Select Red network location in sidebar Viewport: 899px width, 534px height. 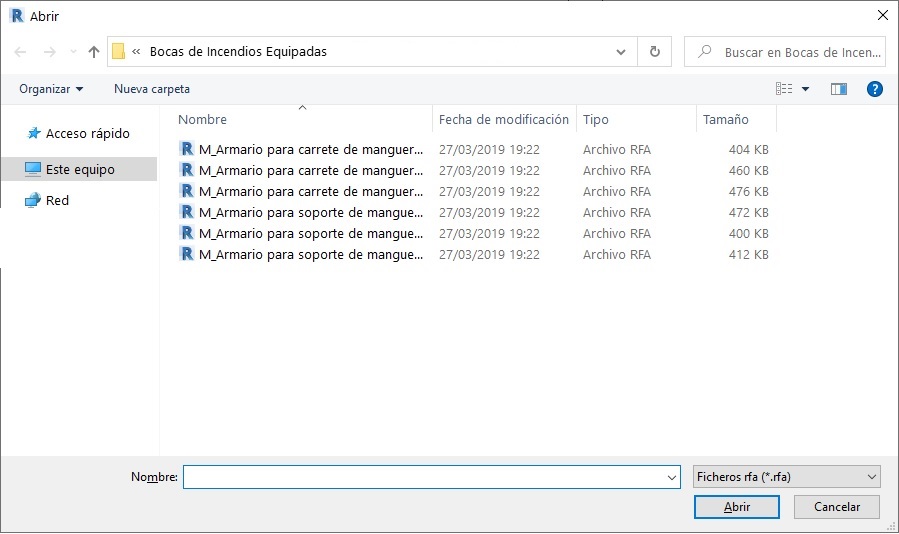pos(58,201)
